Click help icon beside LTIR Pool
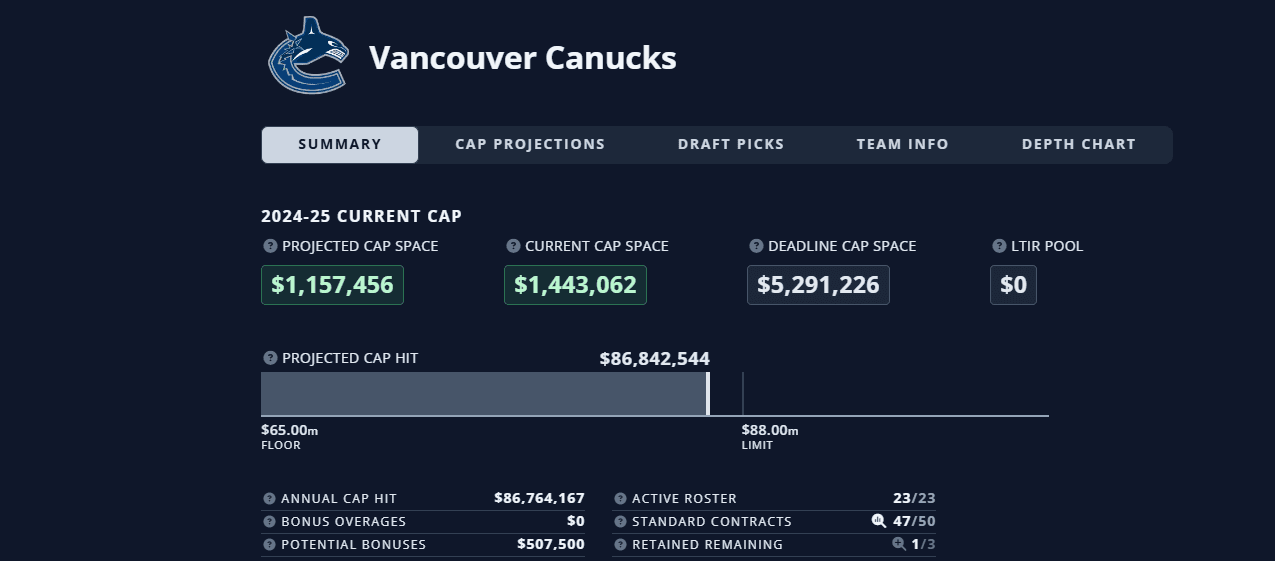 coord(999,246)
